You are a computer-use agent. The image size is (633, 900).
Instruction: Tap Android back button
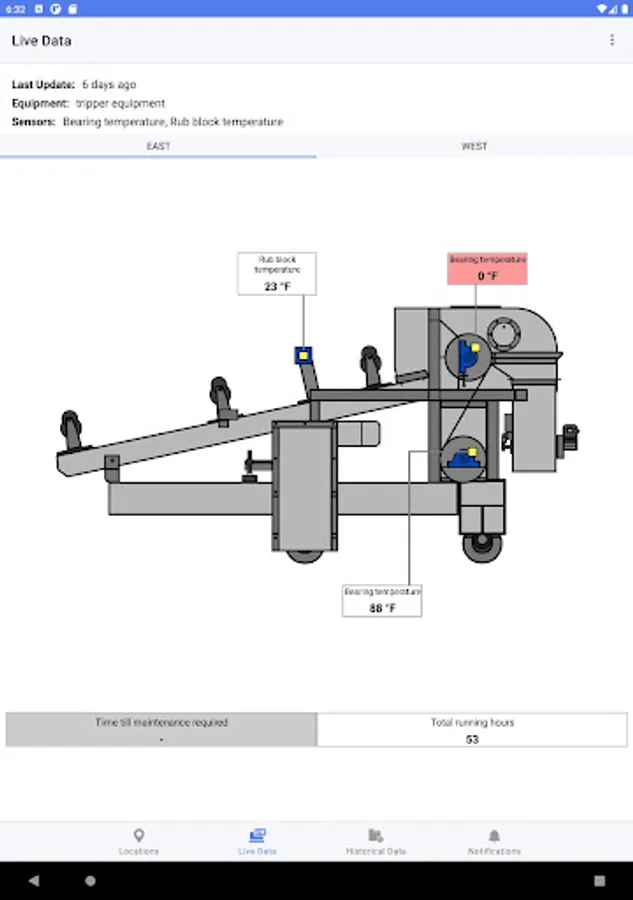[34, 880]
